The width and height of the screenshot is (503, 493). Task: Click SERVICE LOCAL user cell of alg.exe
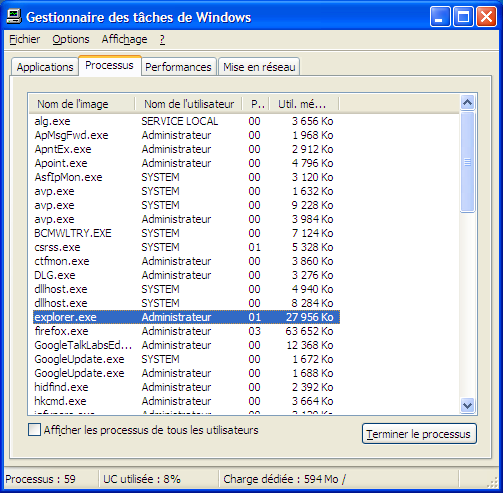coord(180,121)
